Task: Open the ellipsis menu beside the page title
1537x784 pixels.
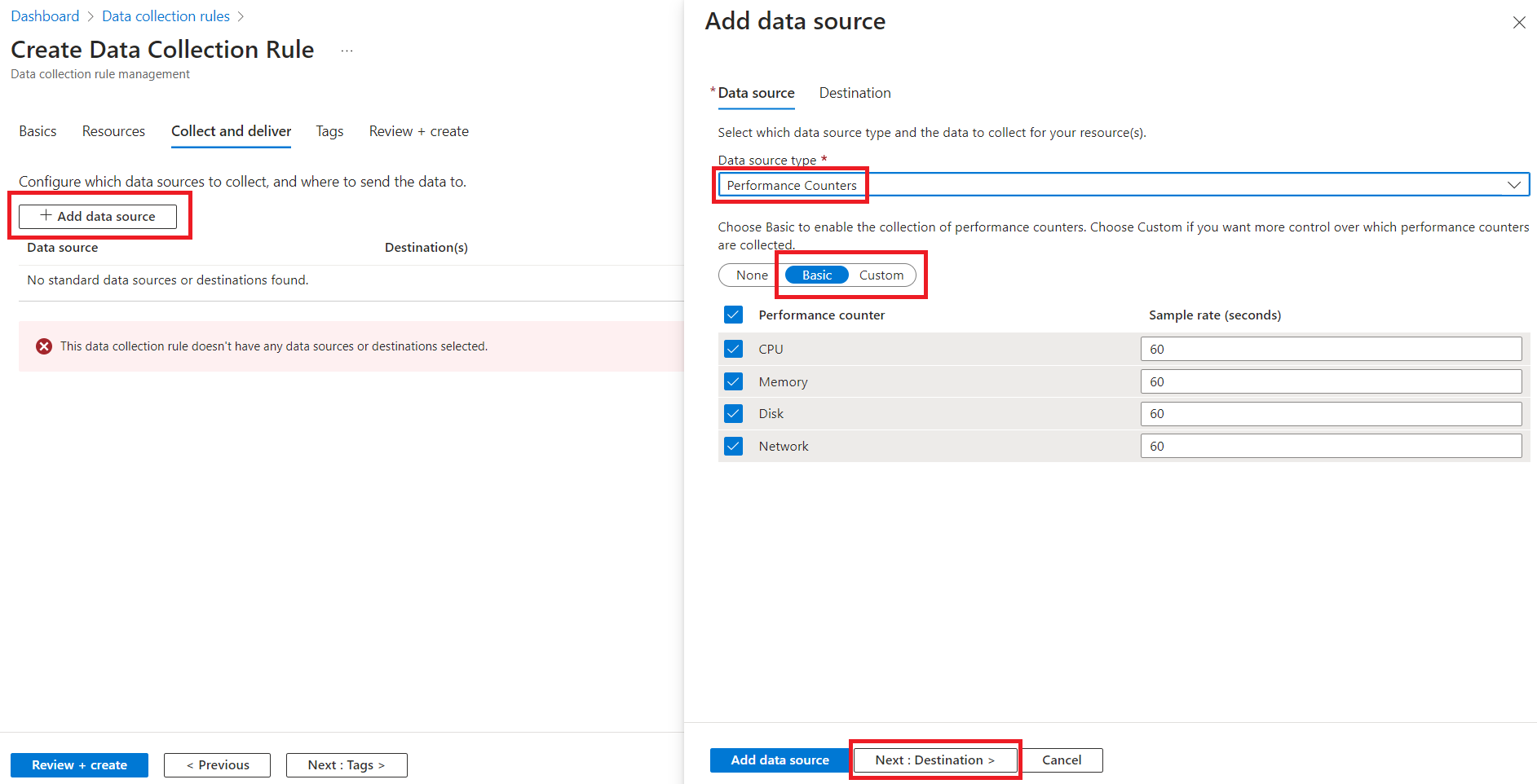Action: [347, 51]
